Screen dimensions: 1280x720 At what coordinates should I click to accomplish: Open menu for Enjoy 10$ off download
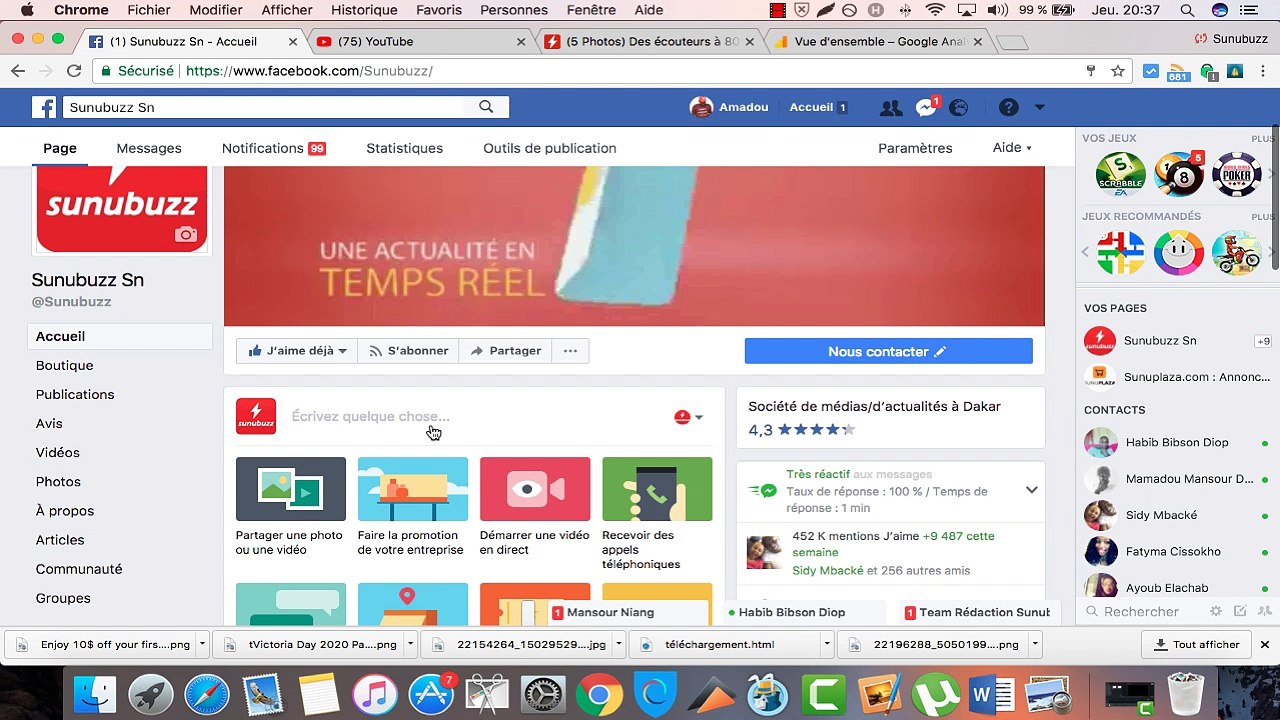pos(203,645)
